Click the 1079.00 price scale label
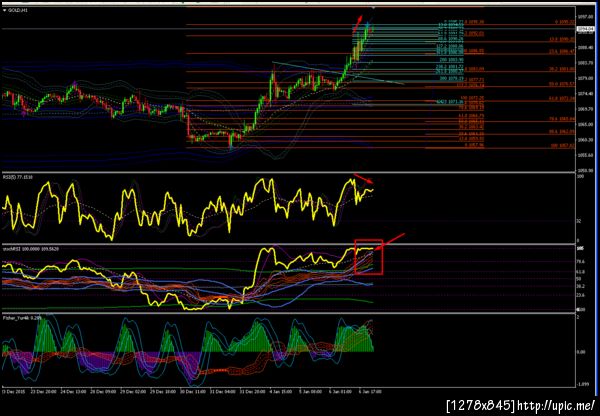The image size is (600, 416). tap(583, 78)
